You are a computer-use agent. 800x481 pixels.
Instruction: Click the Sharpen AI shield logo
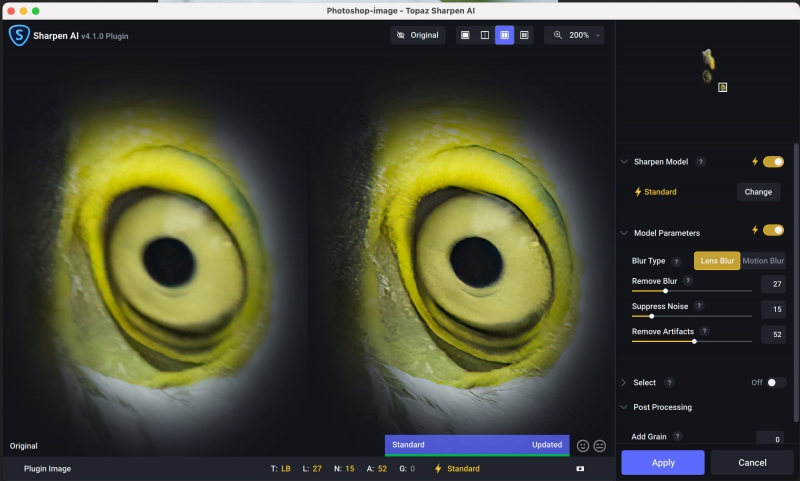[x=19, y=35]
